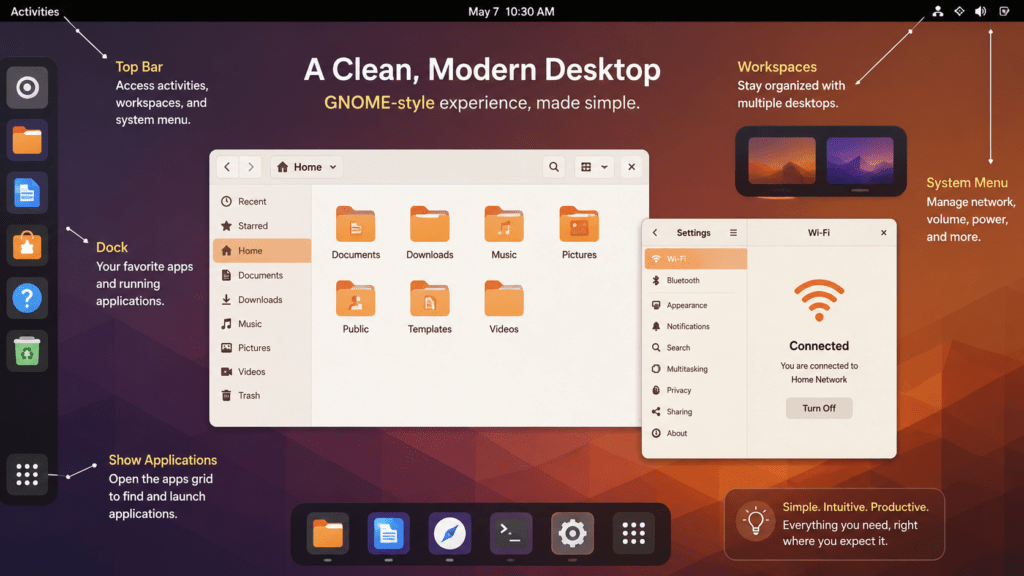This screenshot has height=576, width=1024.
Task: Switch to the second purple workspace thumbnail
Action: coord(860,161)
